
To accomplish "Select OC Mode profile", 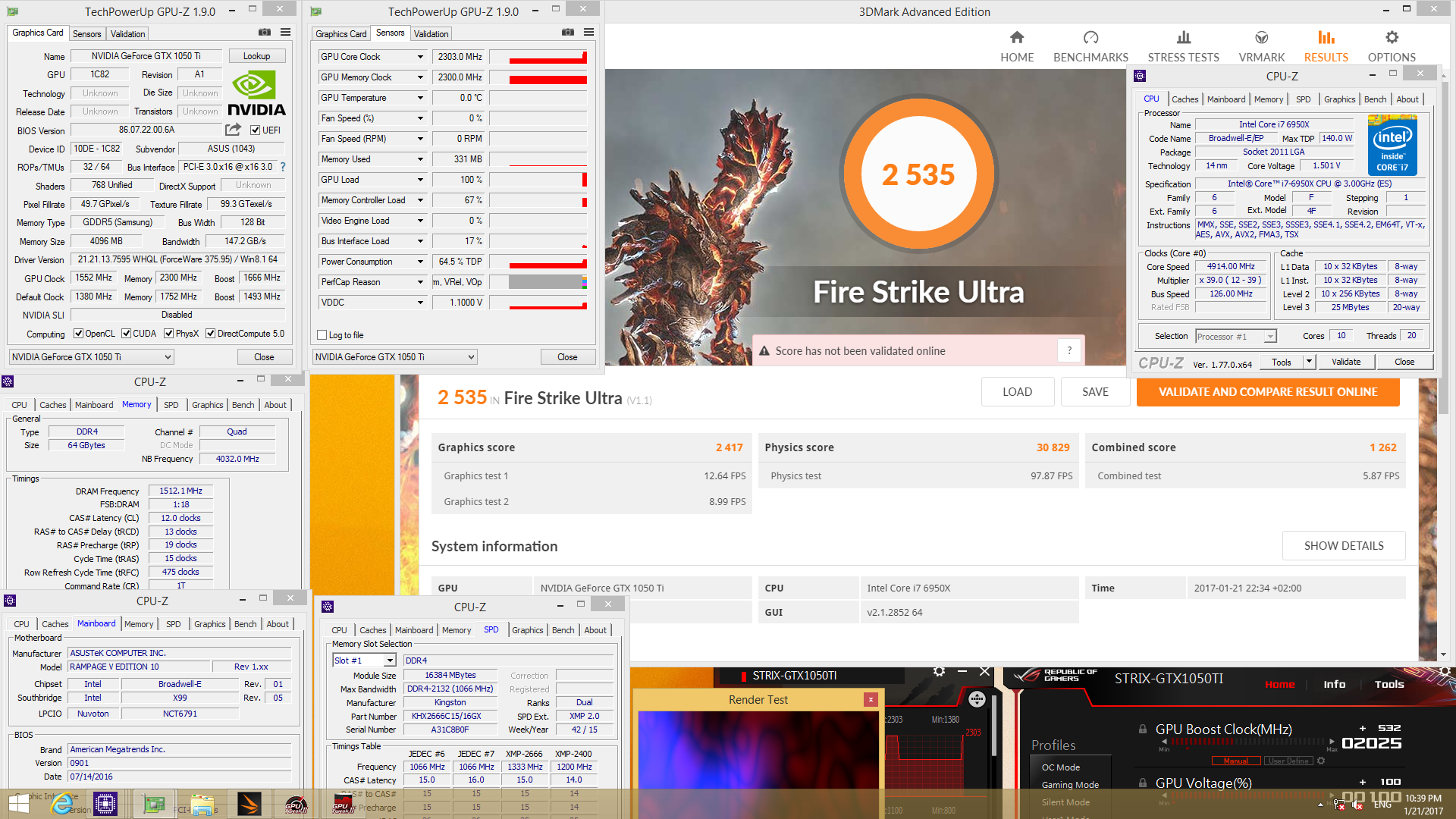I will [1060, 767].
